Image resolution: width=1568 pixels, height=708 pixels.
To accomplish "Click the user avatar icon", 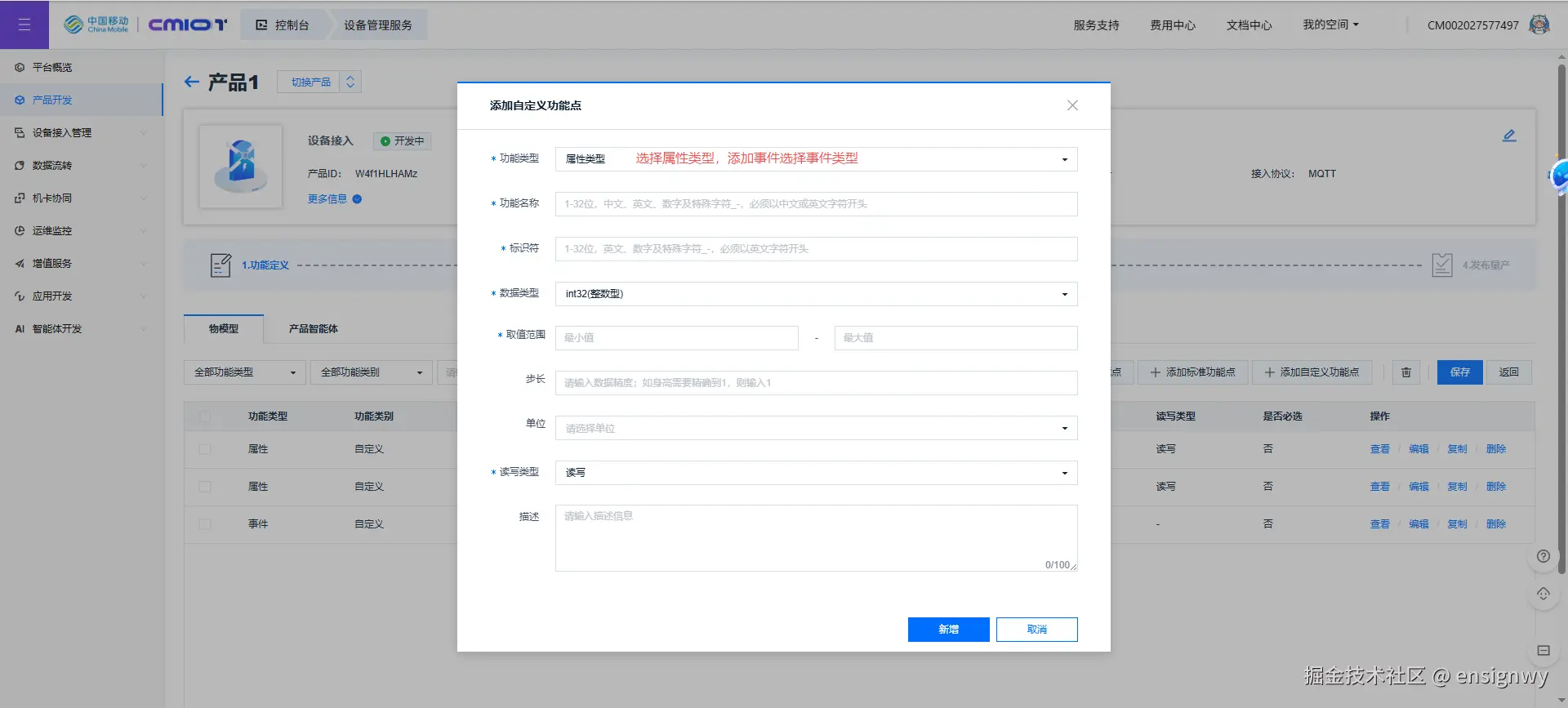I will 1539,24.
